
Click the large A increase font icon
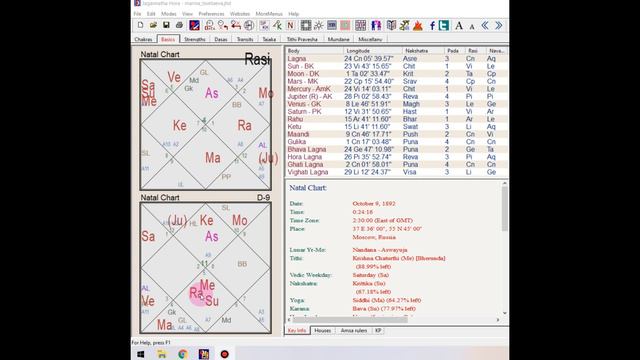(459, 25)
